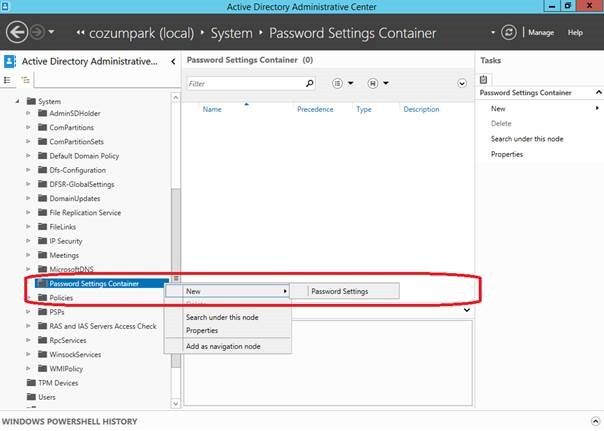Collapse Password Settings Container tasks section

pos(598,92)
